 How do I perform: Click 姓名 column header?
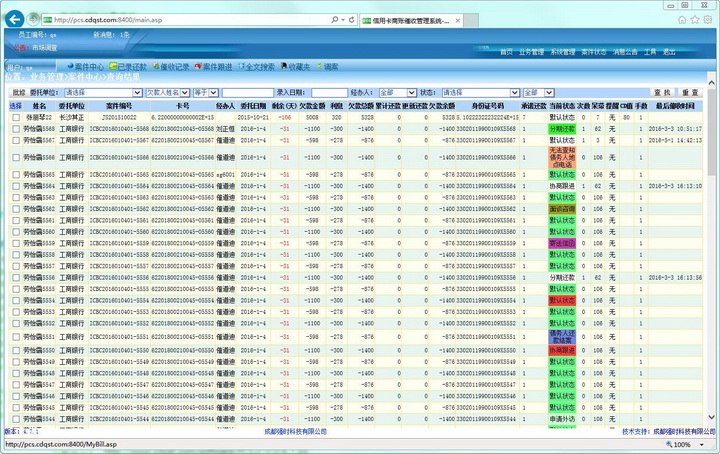tap(39, 106)
